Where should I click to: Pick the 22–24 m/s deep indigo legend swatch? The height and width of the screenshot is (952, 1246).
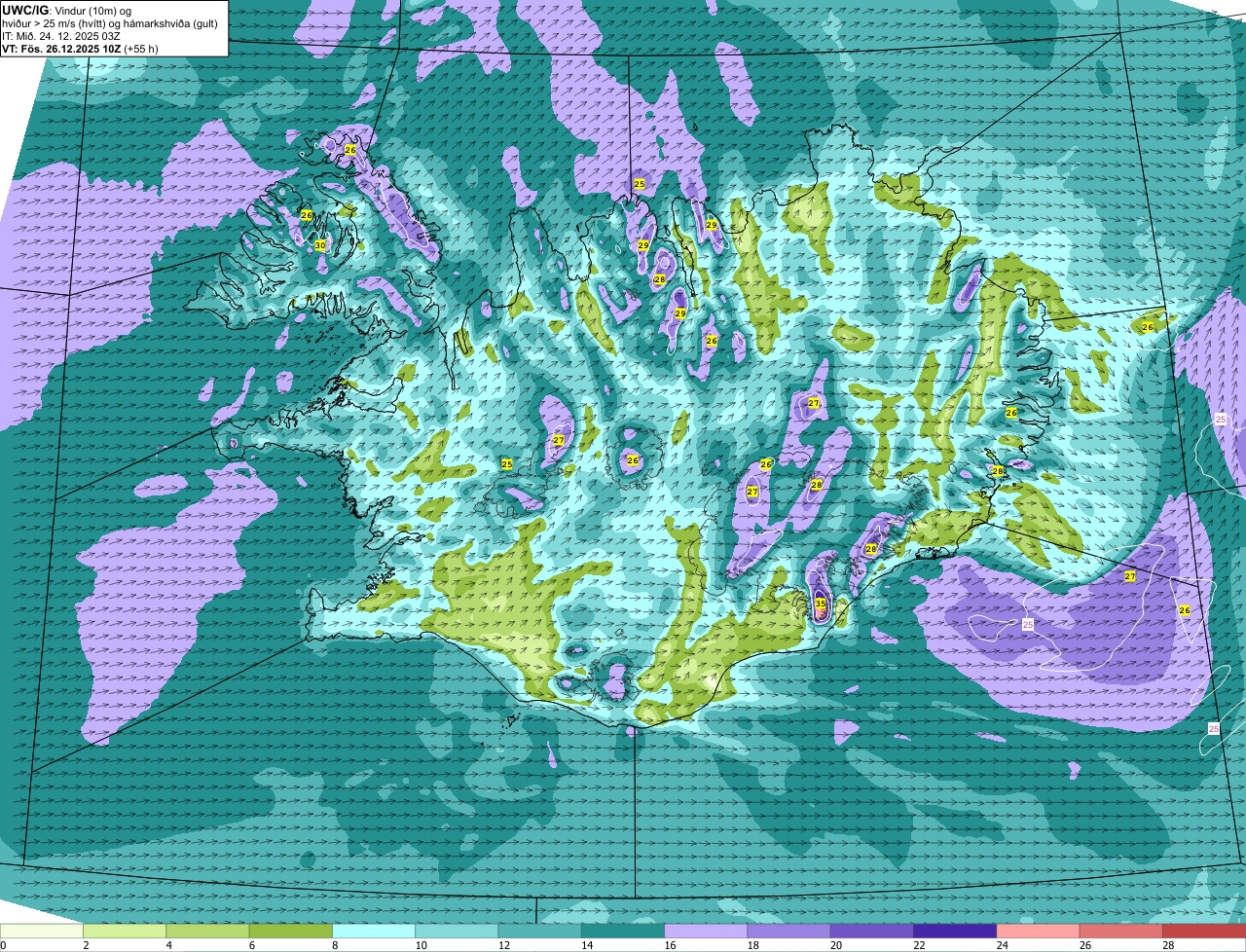(x=955, y=931)
